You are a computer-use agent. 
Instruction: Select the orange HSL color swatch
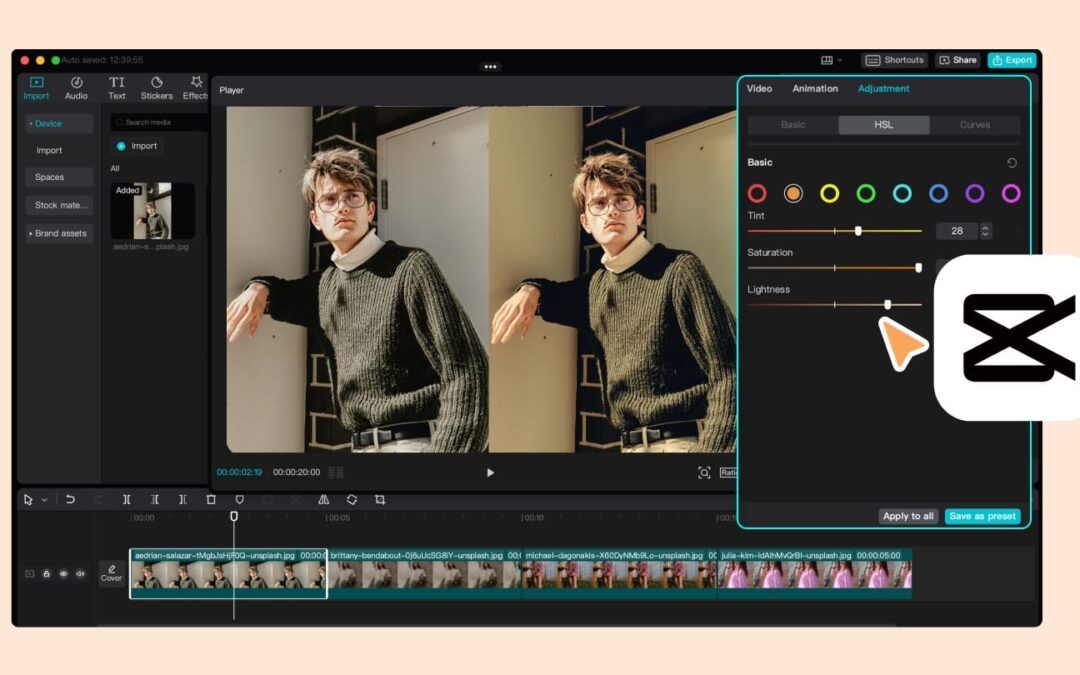point(793,194)
